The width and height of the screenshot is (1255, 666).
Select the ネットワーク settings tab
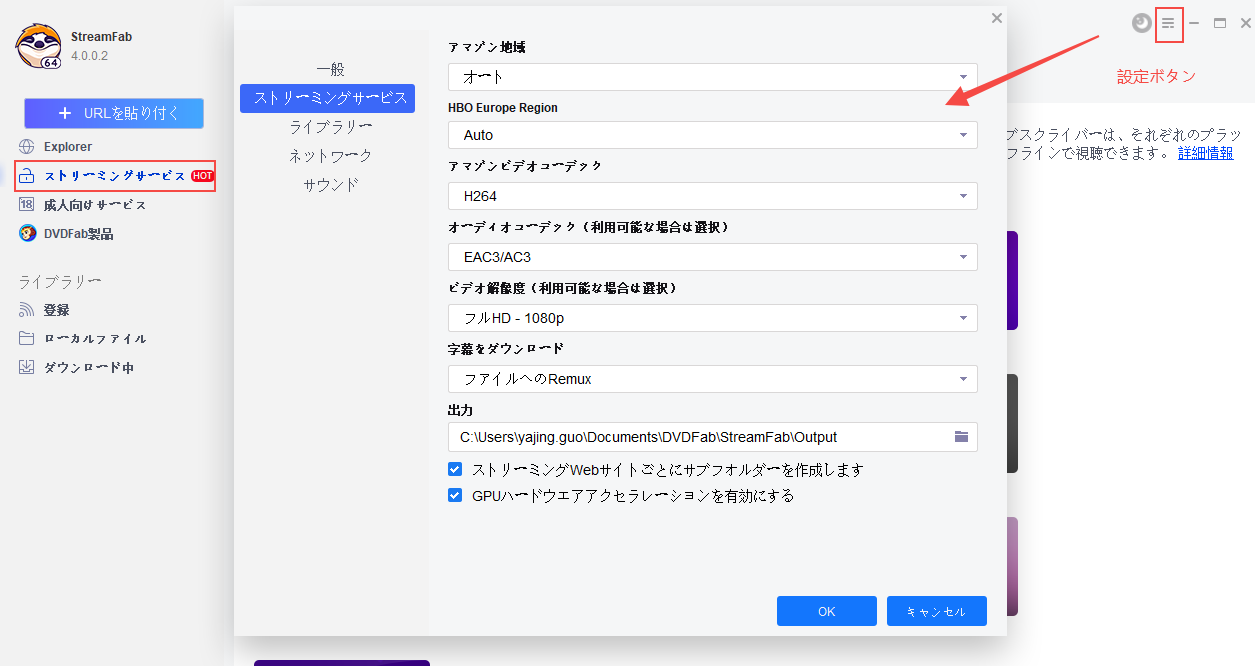330,156
